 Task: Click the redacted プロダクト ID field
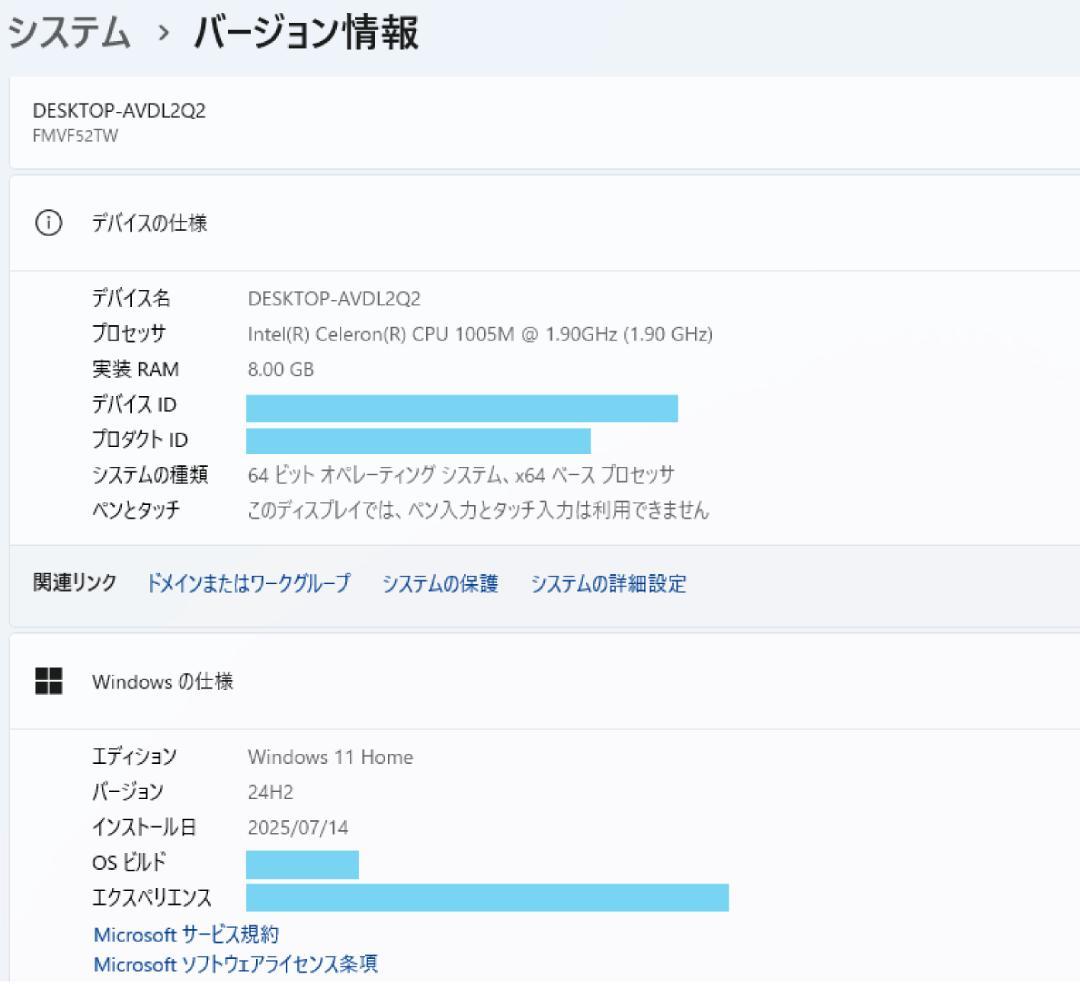point(419,439)
